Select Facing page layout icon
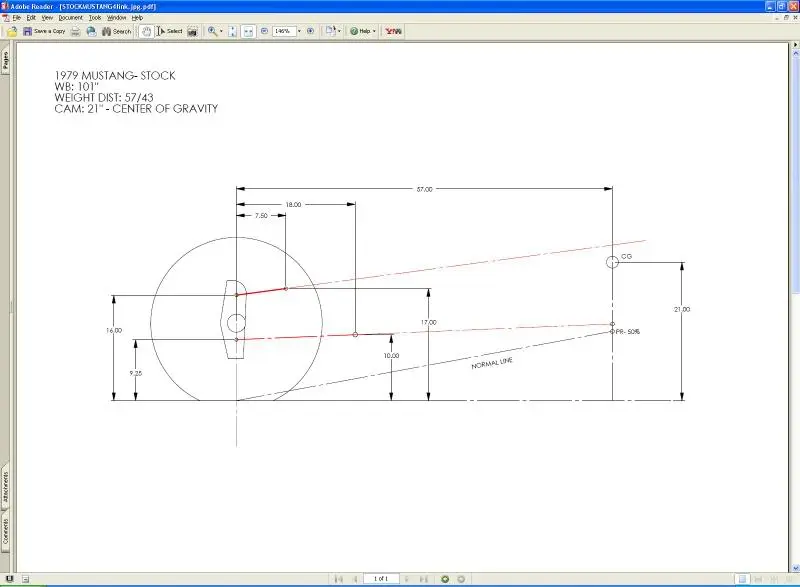 click(x=789, y=579)
